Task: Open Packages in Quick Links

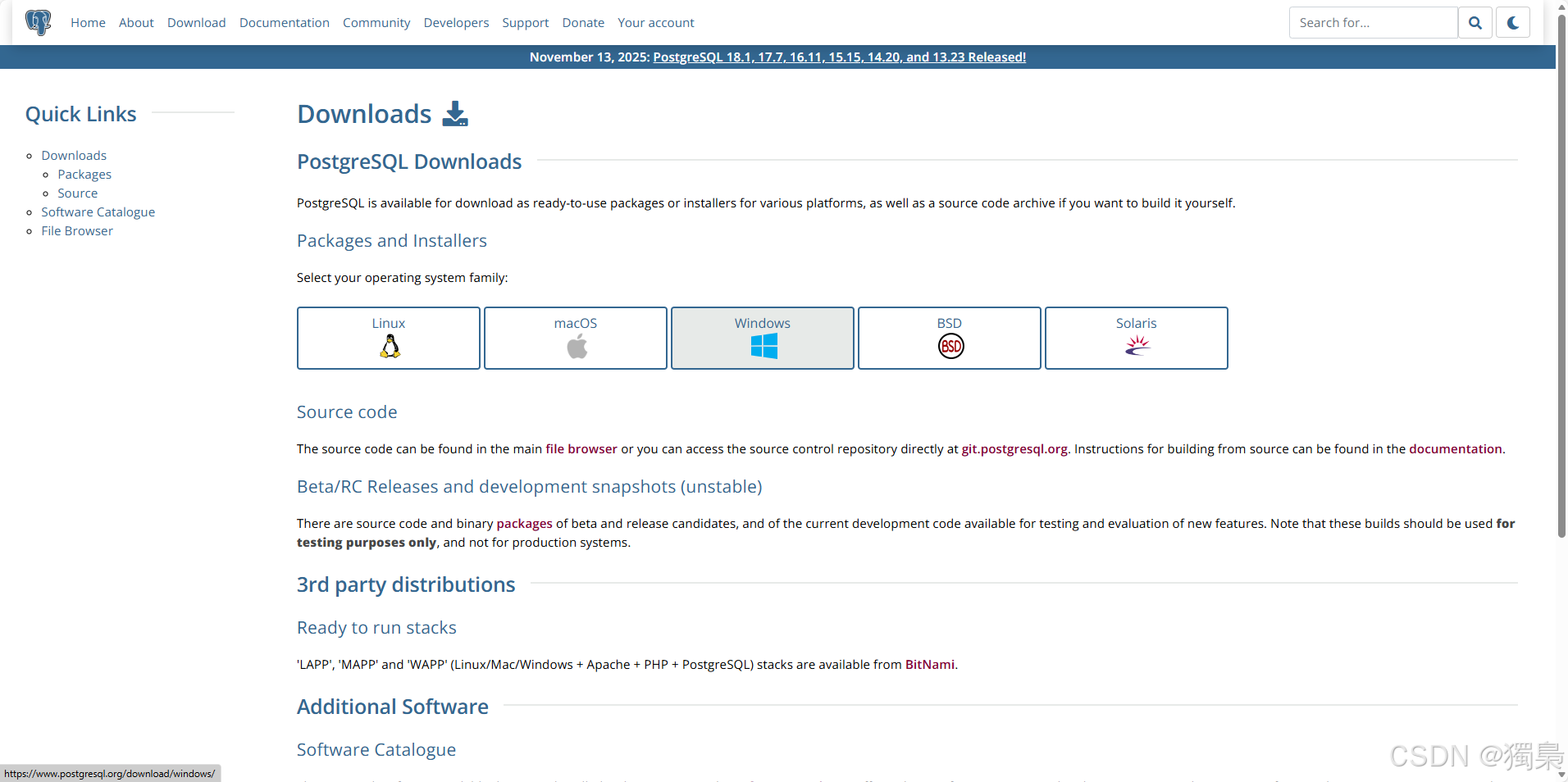Action: pyautogui.click(x=84, y=175)
